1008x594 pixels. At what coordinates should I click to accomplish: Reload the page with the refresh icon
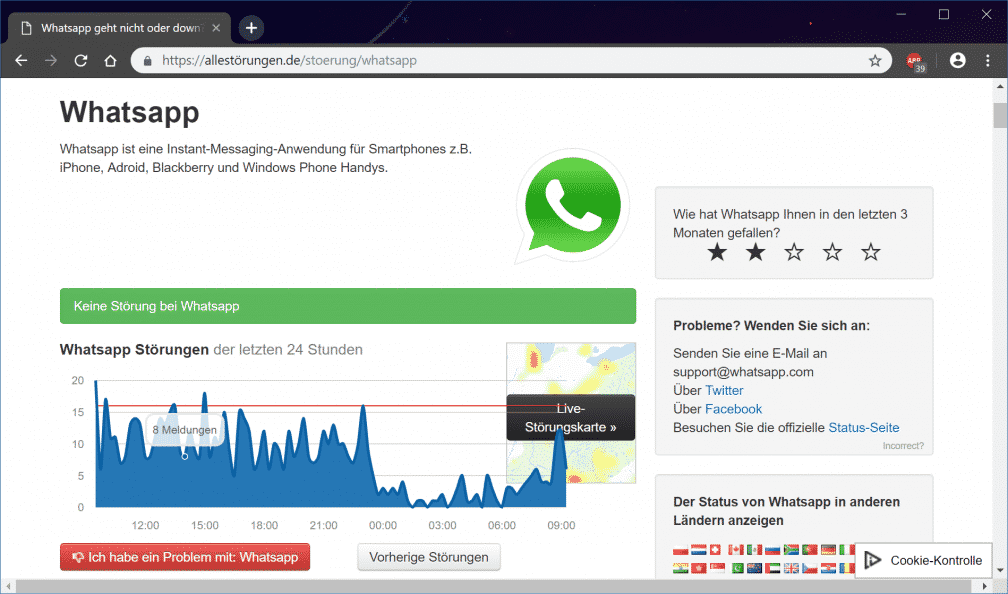[81, 61]
